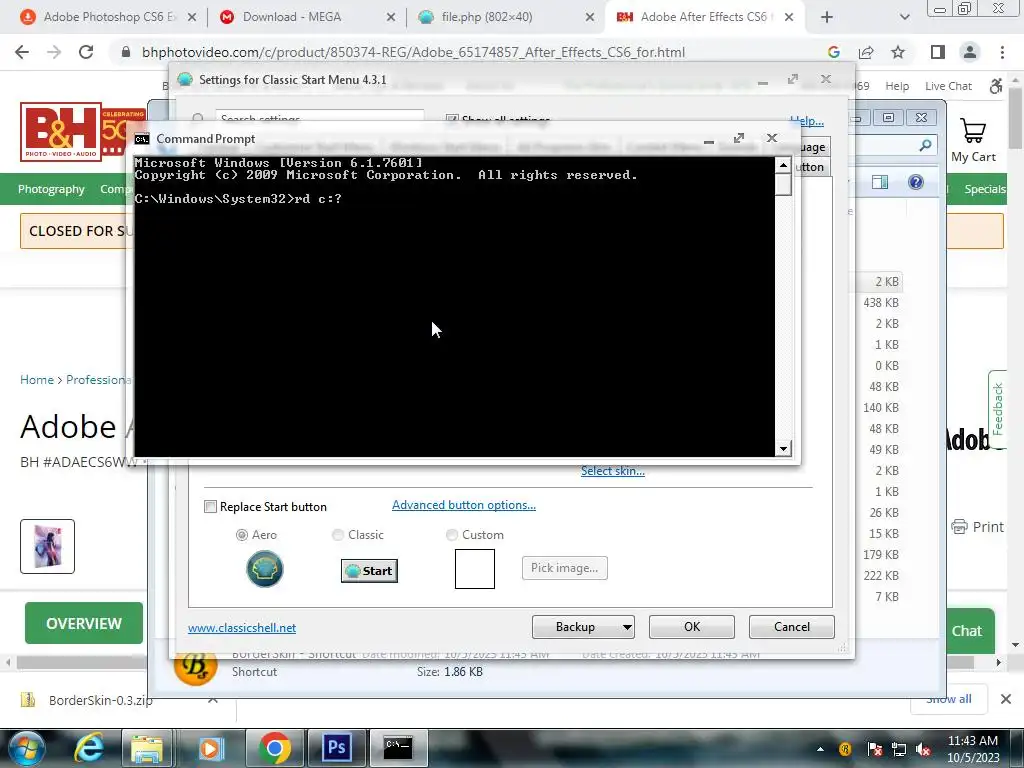
Task: Click taskbar clock 11:43 AM
Action: coord(972,741)
